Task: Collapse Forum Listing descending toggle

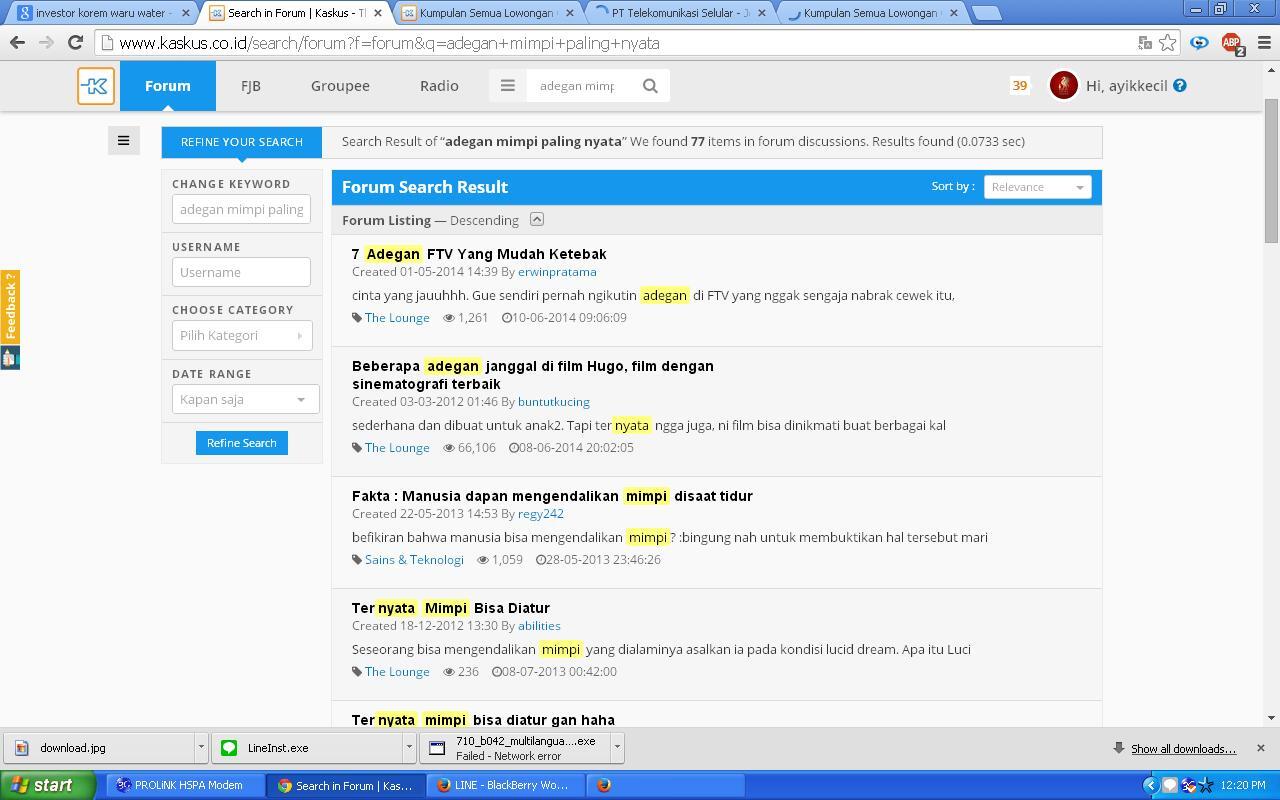Action: 537,219
